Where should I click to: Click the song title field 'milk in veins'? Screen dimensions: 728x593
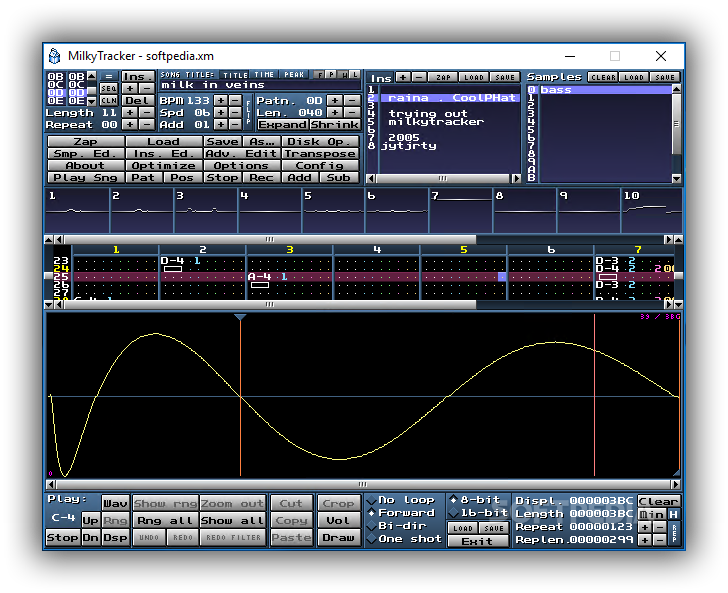coord(260,85)
